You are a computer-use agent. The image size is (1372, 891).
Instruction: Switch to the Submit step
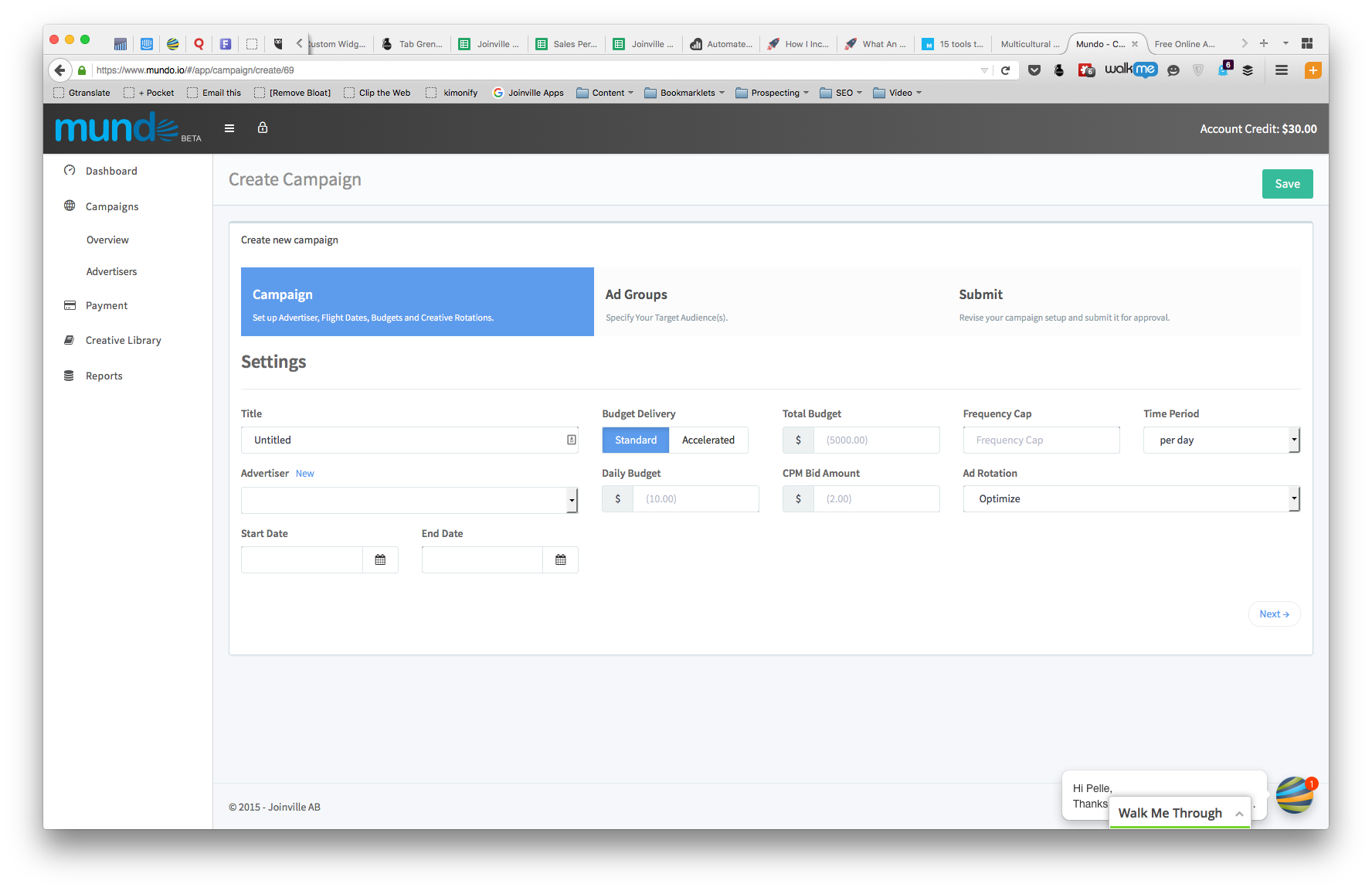point(1124,301)
